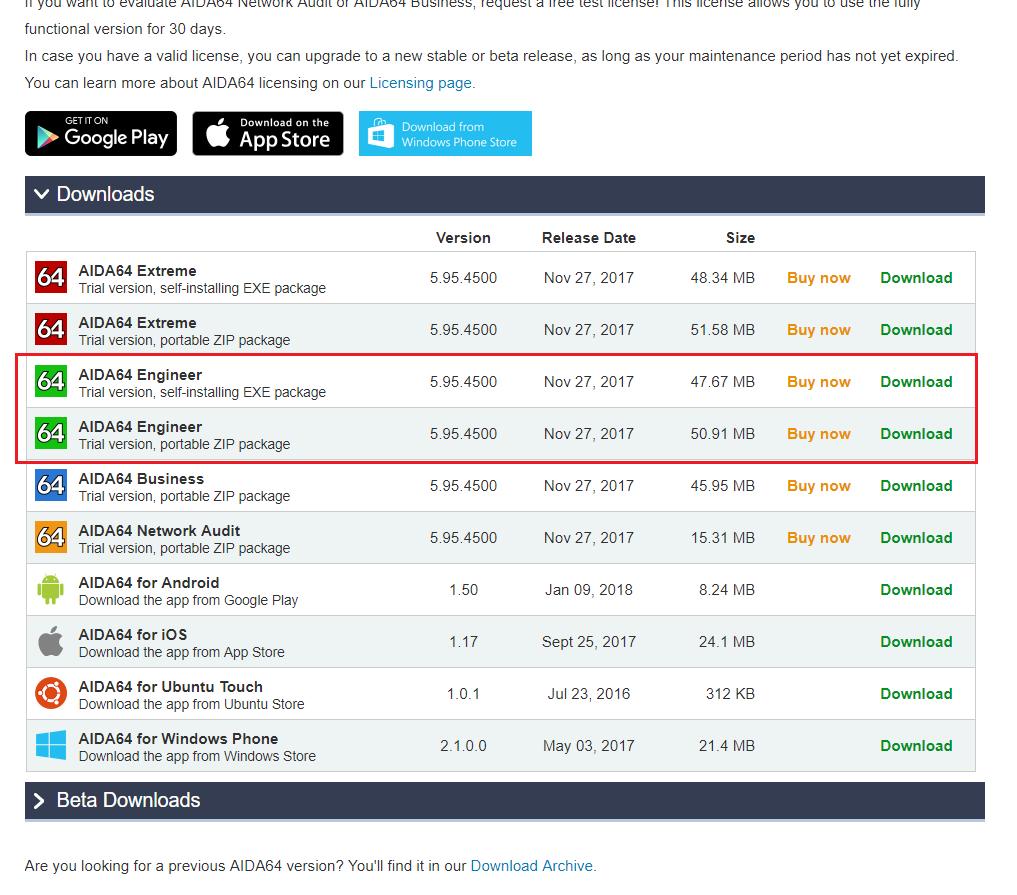
Task: Click the Windows Phone logo icon
Action: pyautogui.click(x=50, y=745)
